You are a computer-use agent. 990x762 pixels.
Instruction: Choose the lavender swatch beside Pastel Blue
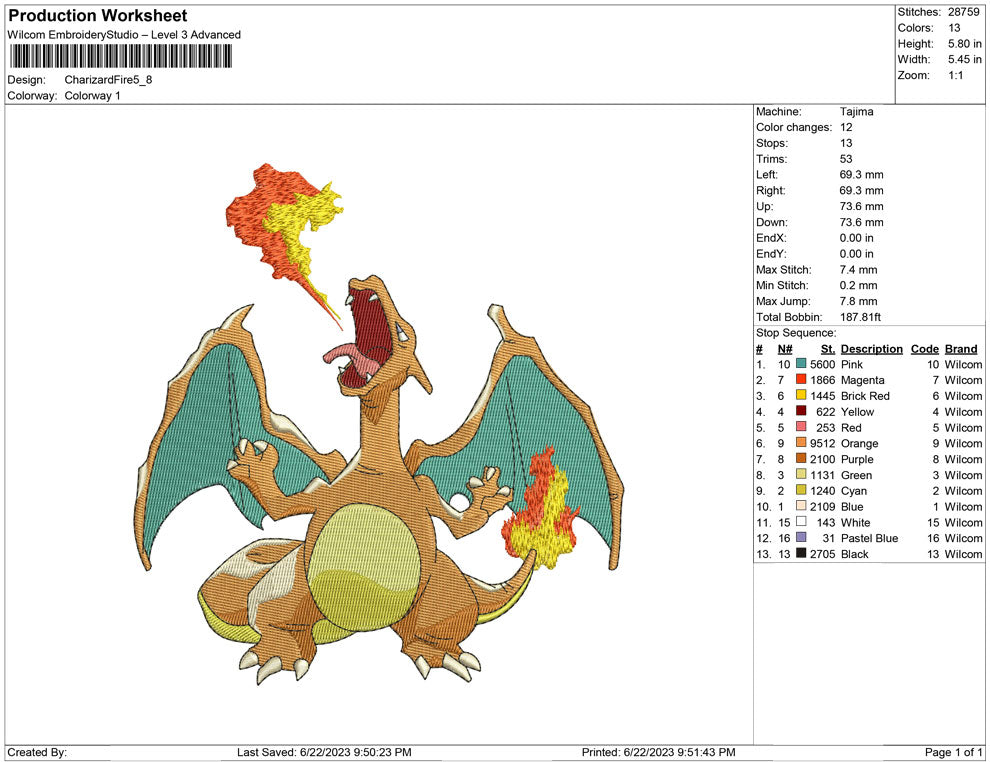(801, 537)
